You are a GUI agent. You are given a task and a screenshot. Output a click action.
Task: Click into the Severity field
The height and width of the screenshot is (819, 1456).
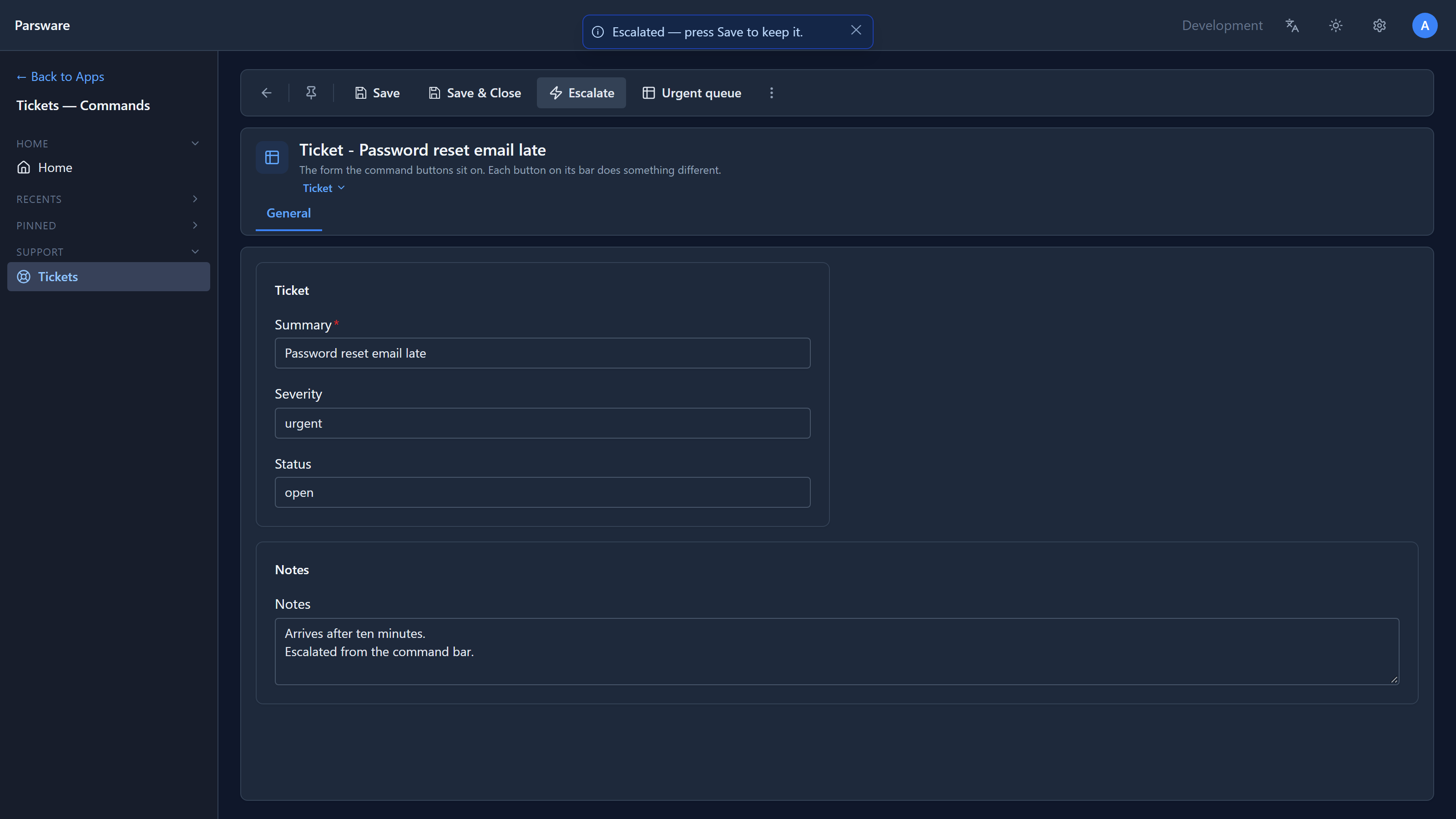coord(542,423)
